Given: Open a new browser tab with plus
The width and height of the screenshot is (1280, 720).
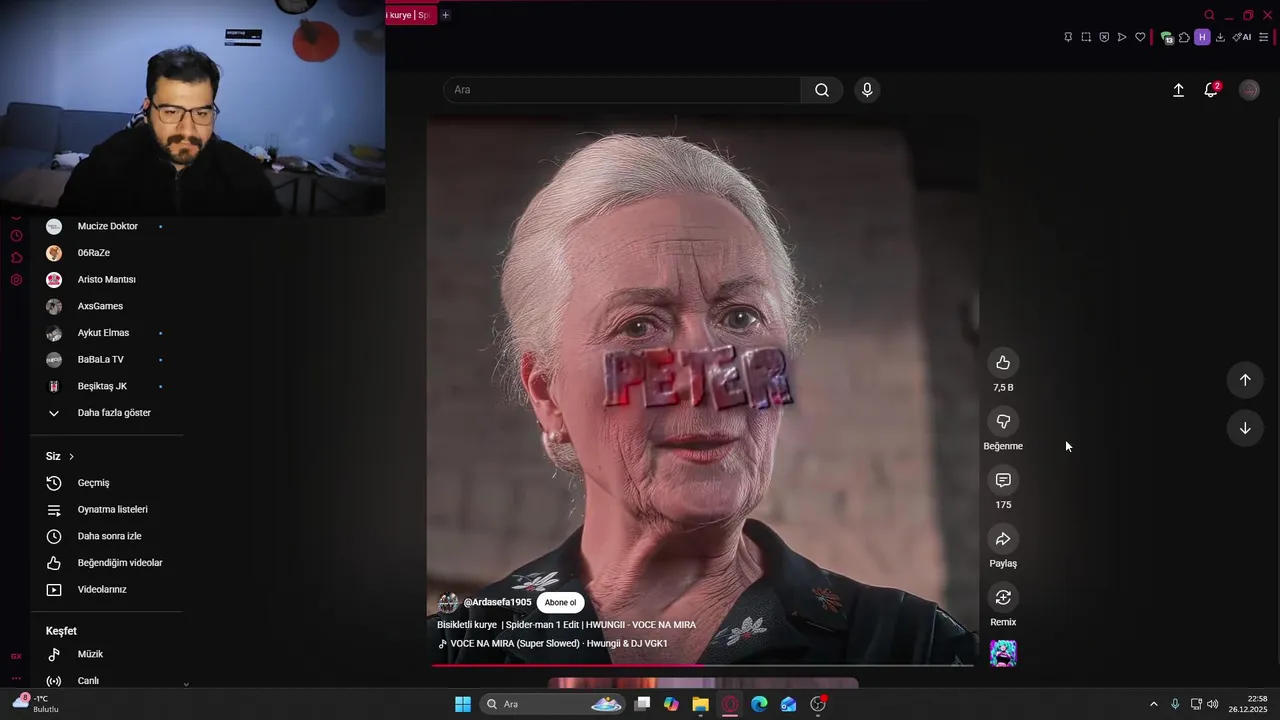Looking at the screenshot, I should [445, 15].
